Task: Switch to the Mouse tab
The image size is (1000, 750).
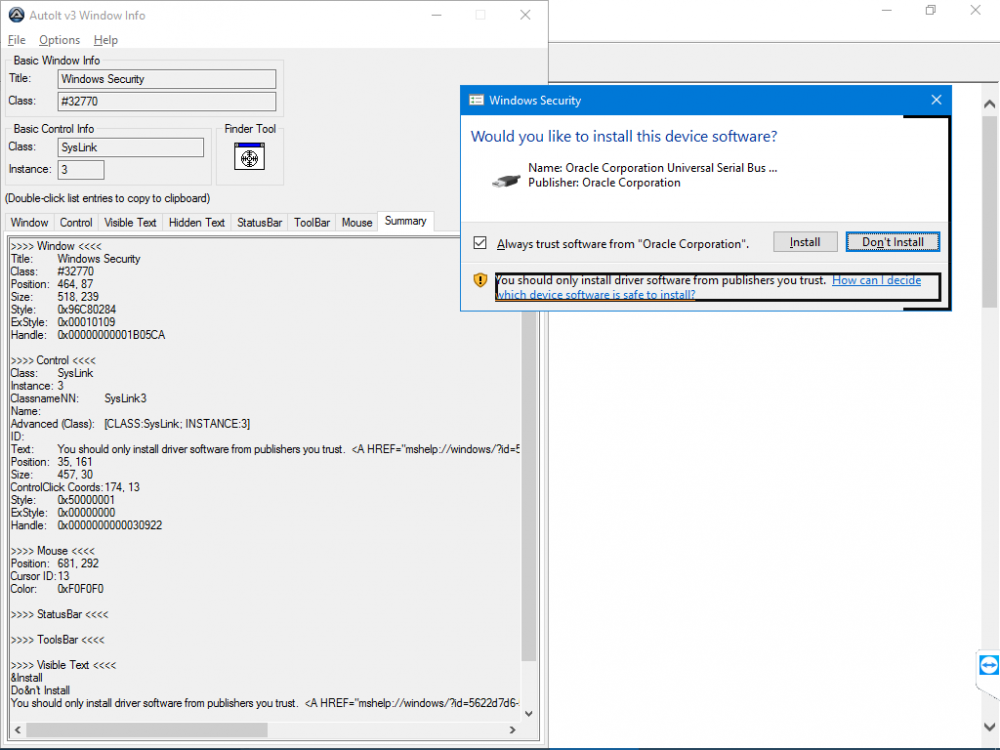Action: (x=357, y=223)
